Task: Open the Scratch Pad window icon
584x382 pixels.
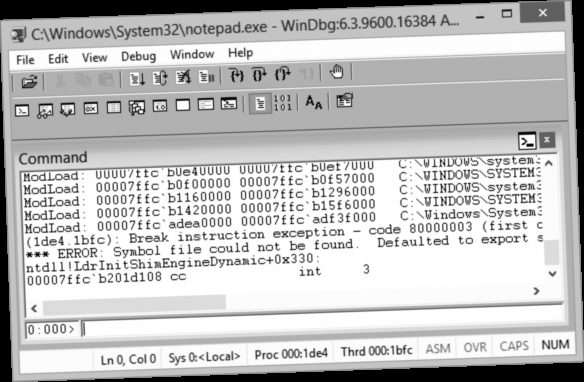Action: click(182, 105)
